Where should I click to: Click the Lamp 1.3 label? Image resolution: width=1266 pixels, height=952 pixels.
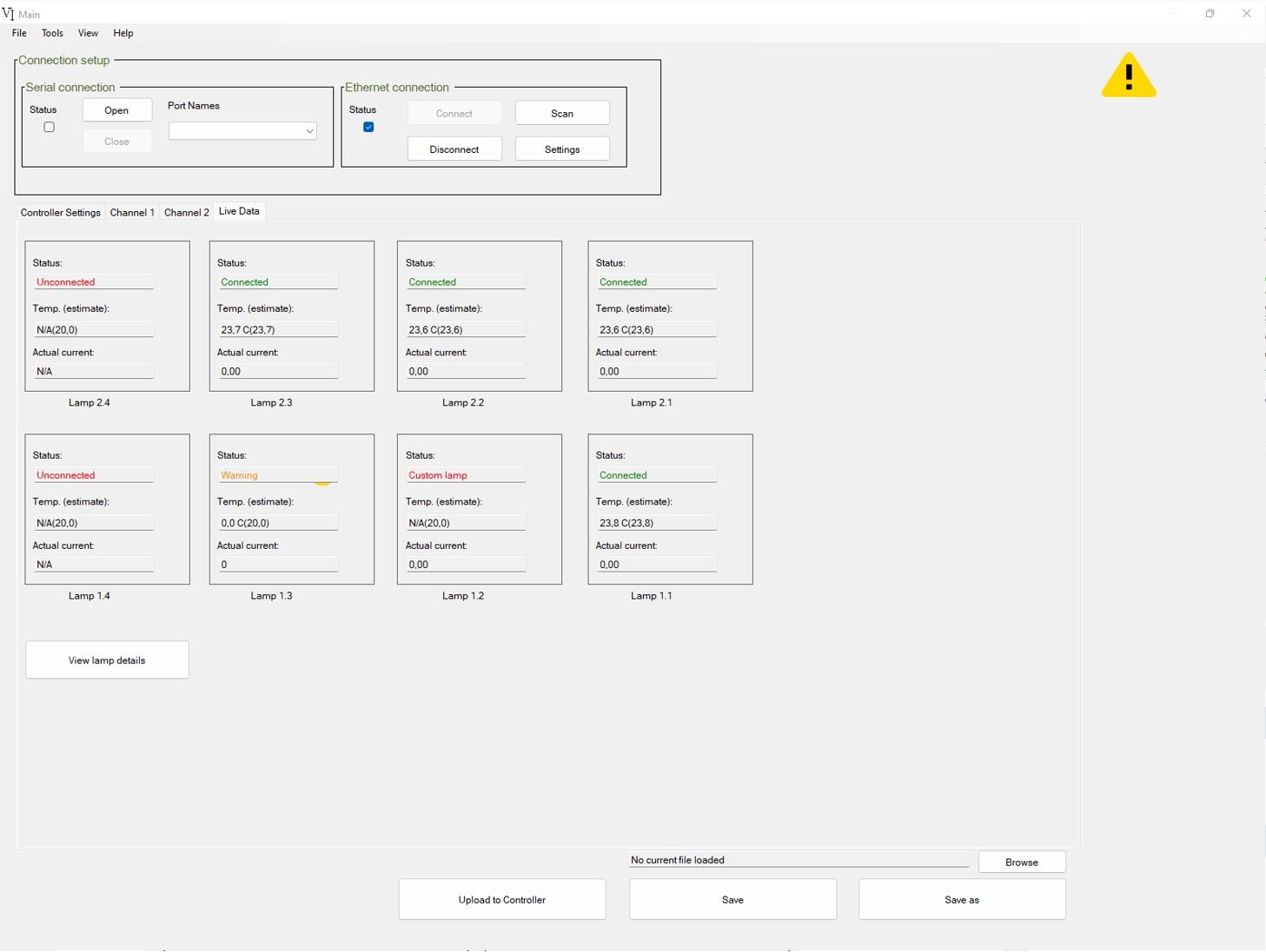pyautogui.click(x=271, y=596)
